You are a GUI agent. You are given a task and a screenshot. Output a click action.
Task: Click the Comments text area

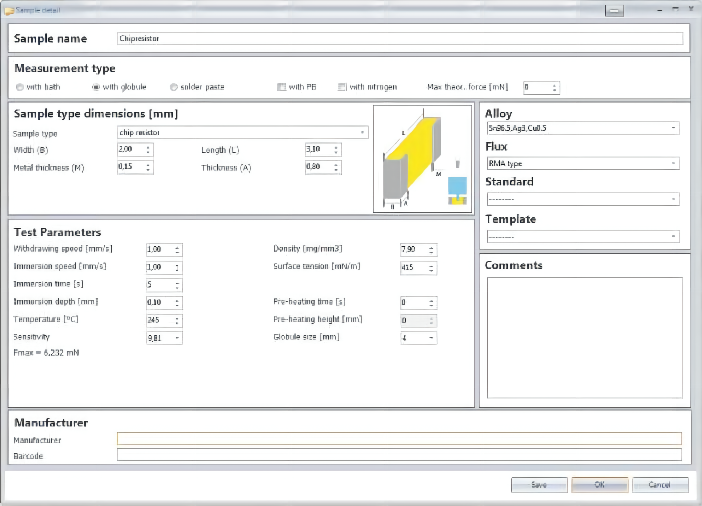point(584,338)
